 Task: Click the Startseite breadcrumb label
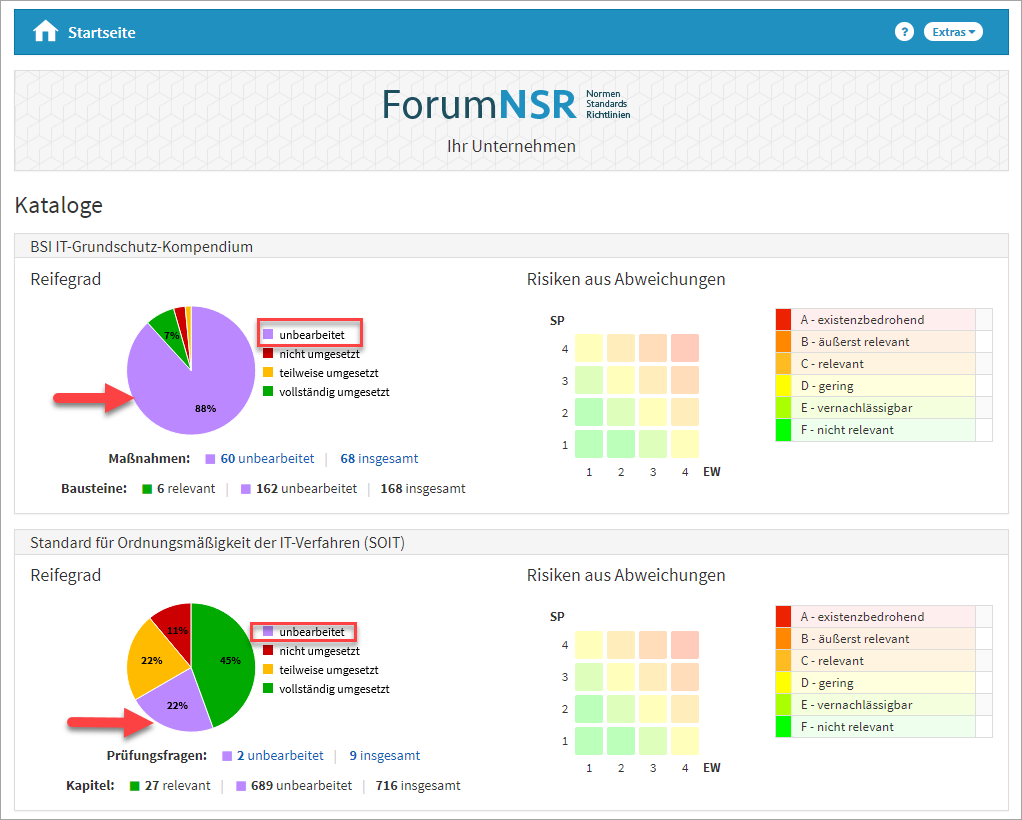pyautogui.click(x=102, y=33)
